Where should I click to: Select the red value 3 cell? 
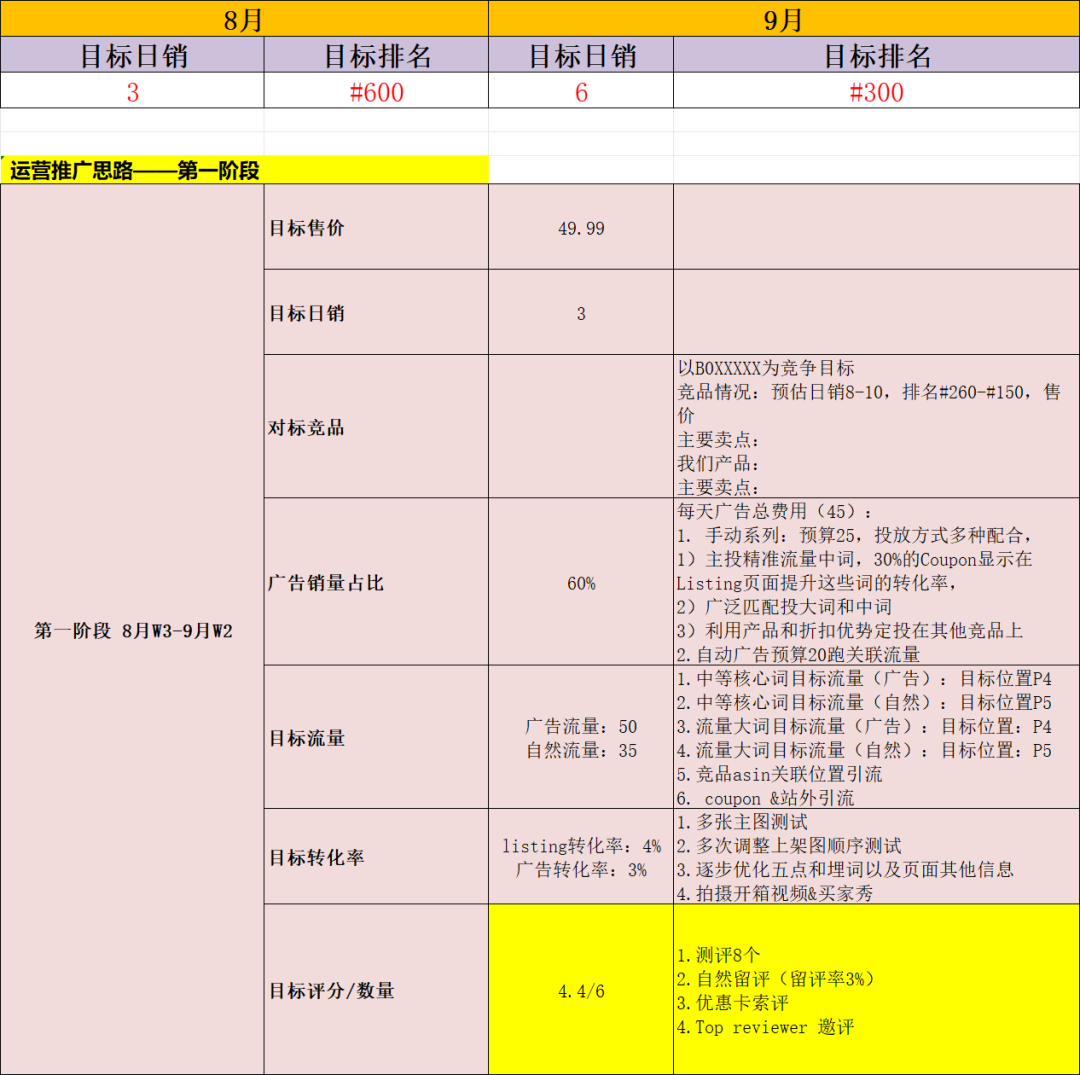tap(132, 90)
